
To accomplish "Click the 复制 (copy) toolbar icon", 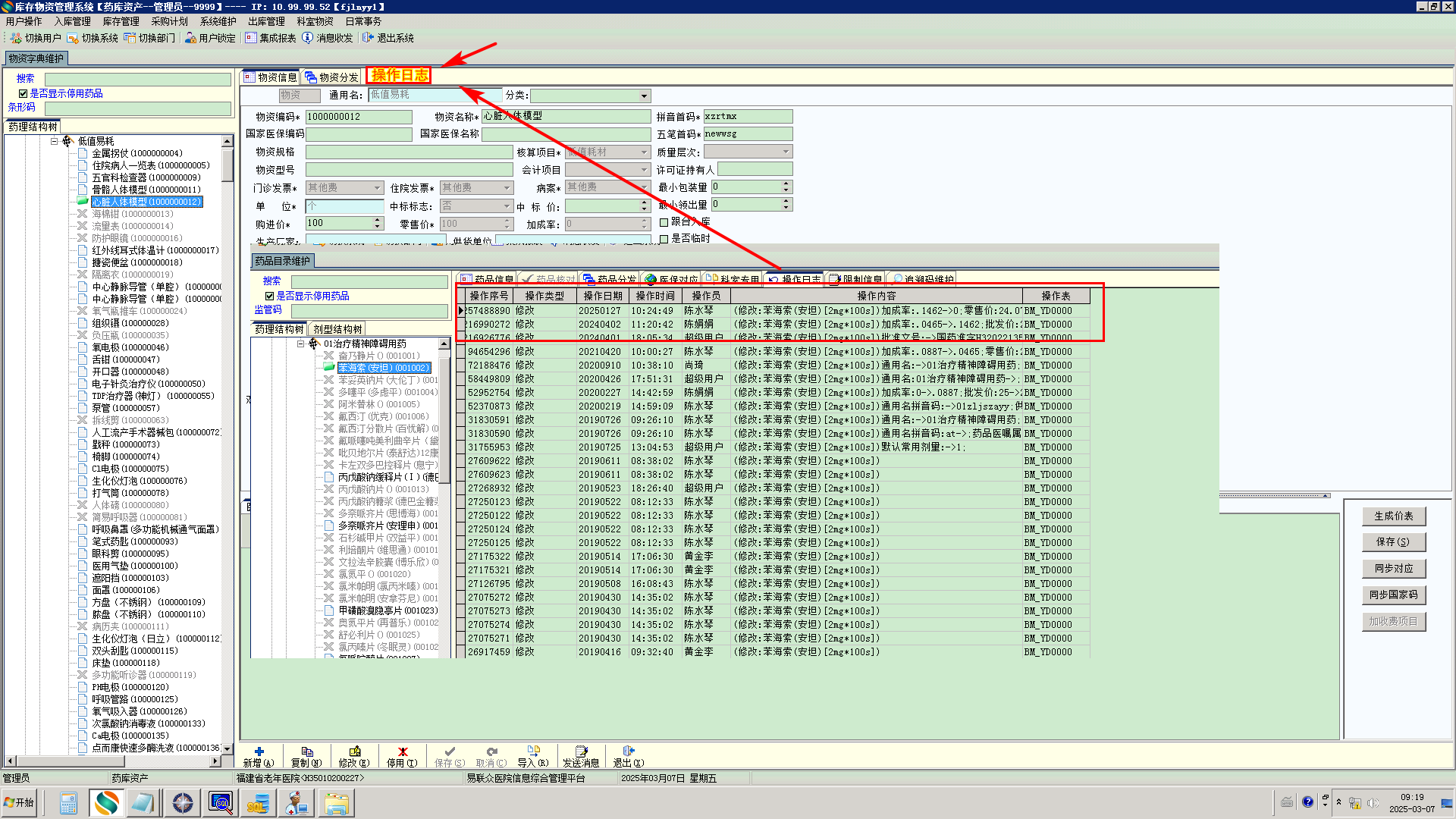I will (x=306, y=752).
